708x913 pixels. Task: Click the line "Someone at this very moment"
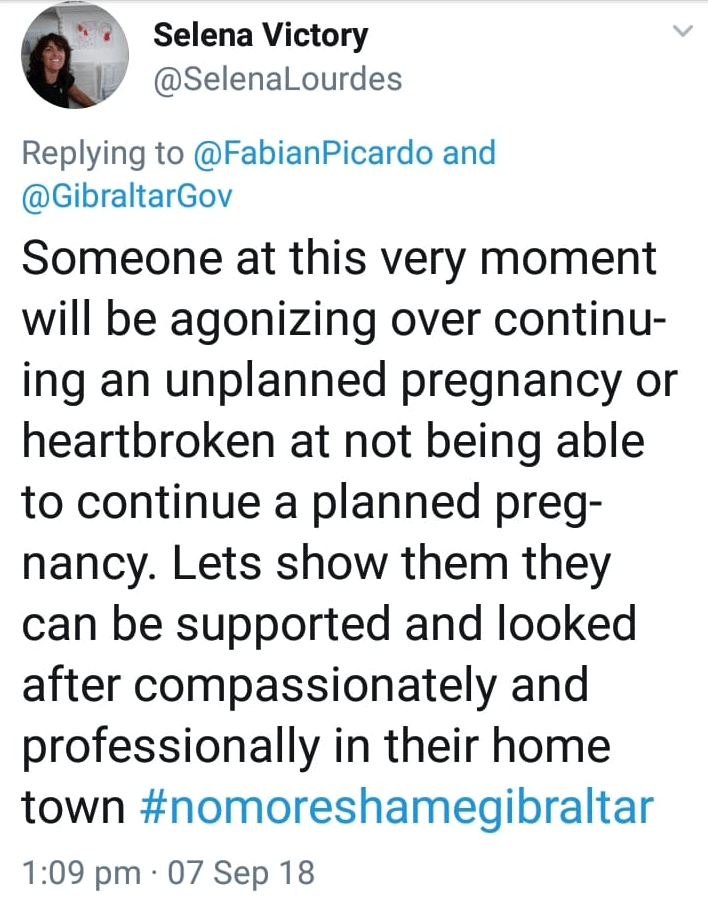click(339, 259)
